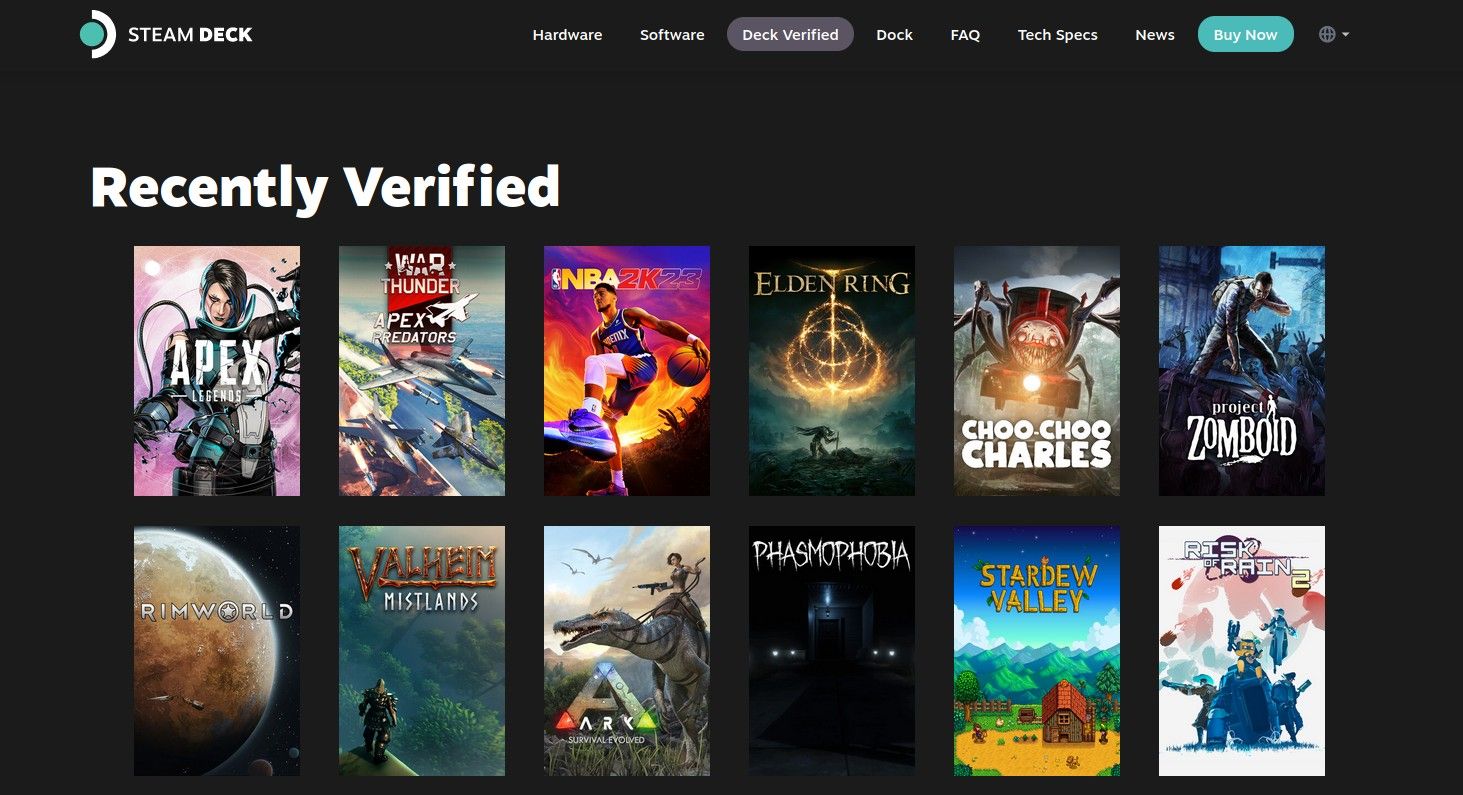View the FAQ page
The height and width of the screenshot is (795, 1463).
[x=965, y=34]
